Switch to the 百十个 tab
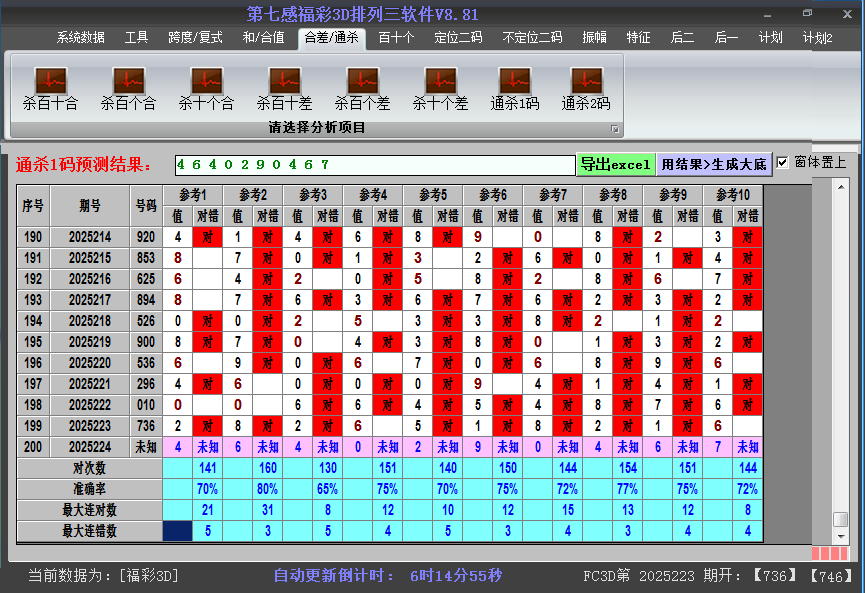This screenshot has width=865, height=593. point(396,38)
